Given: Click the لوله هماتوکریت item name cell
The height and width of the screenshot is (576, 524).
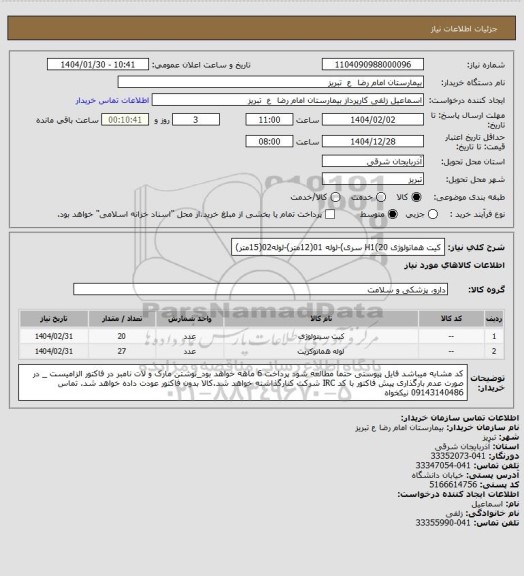Looking at the screenshot, I should click(321, 351).
